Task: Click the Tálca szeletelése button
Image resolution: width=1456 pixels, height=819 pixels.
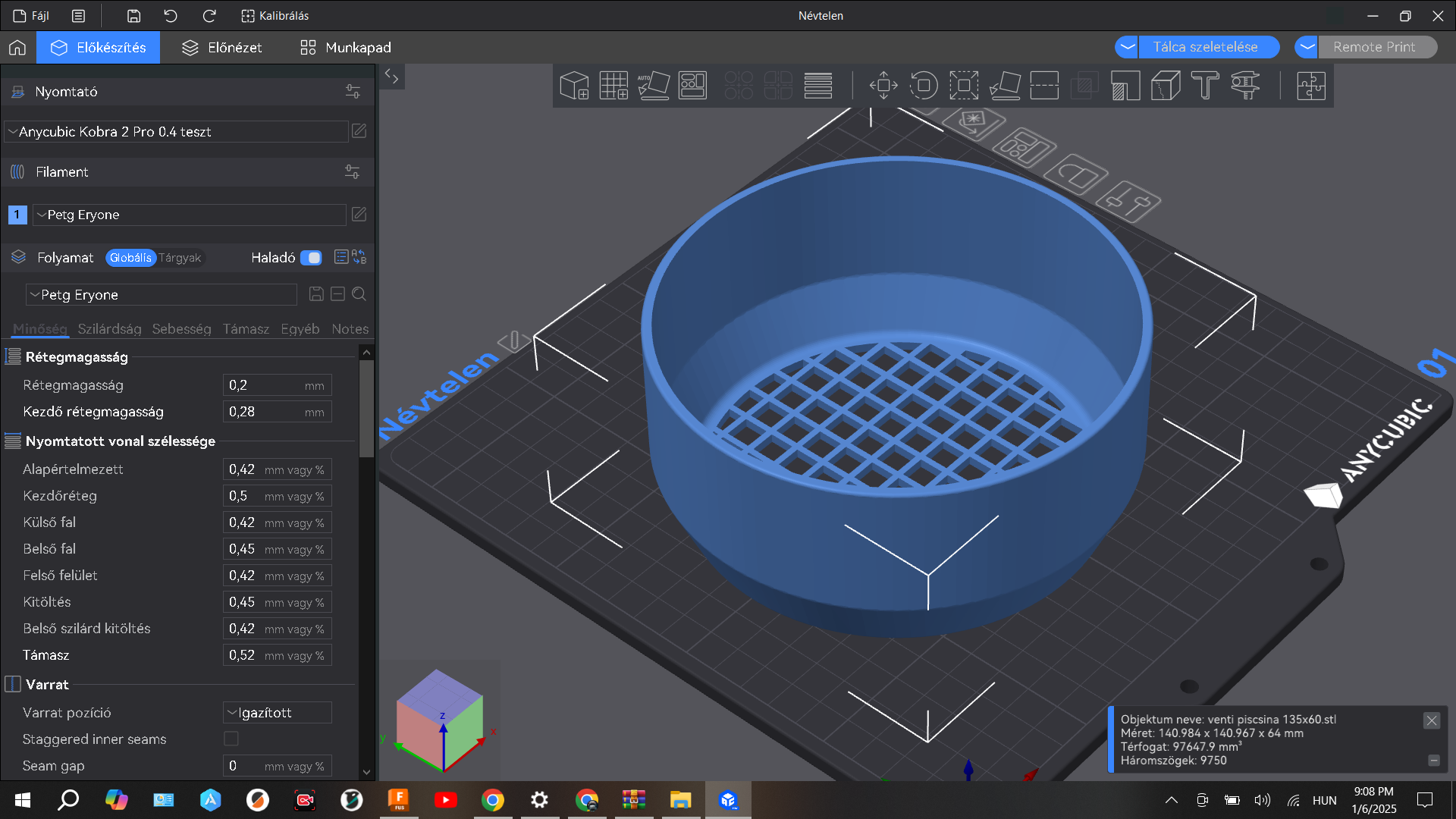Action: [x=1209, y=47]
